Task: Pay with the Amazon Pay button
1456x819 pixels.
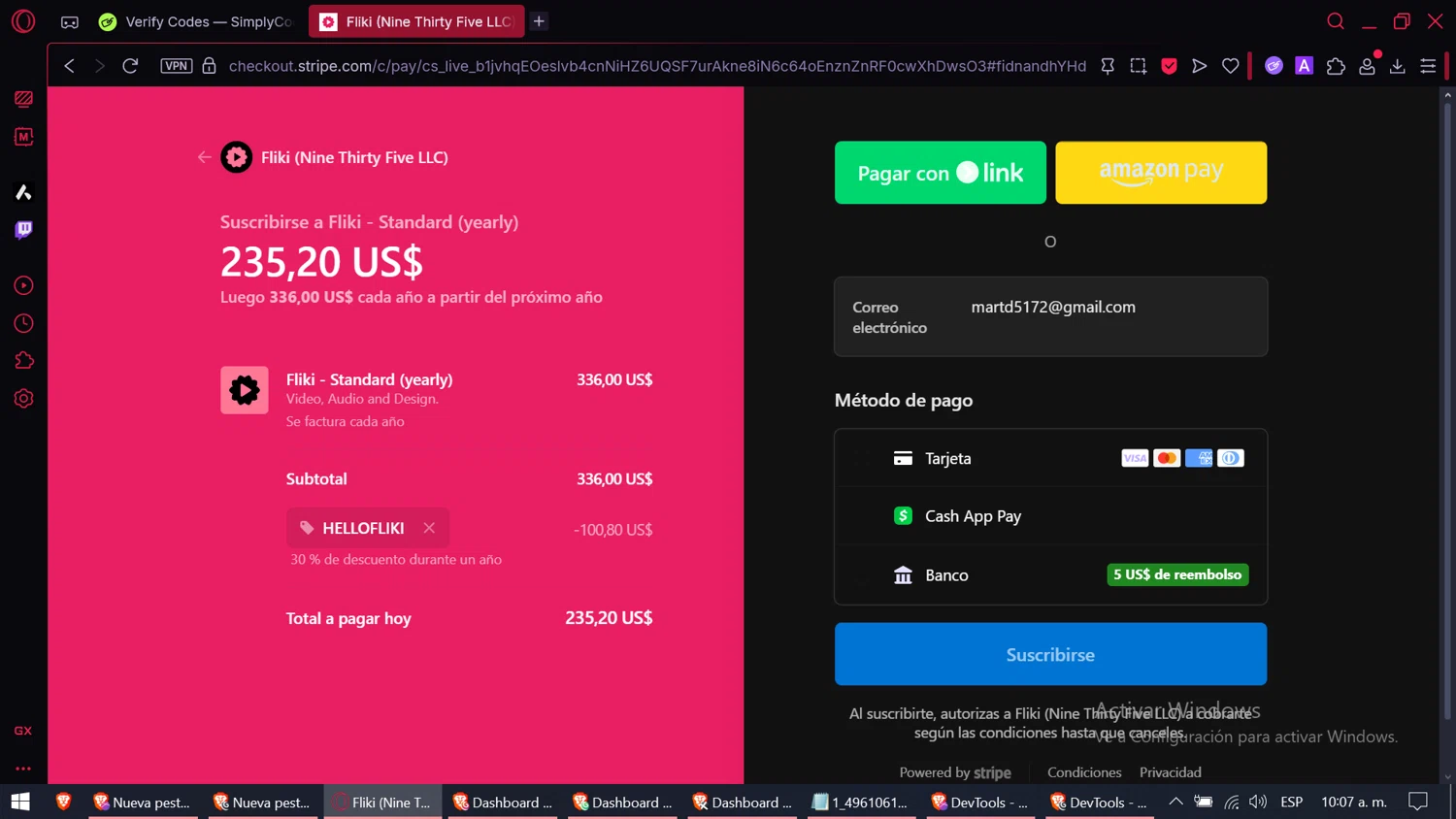Action: (1161, 173)
